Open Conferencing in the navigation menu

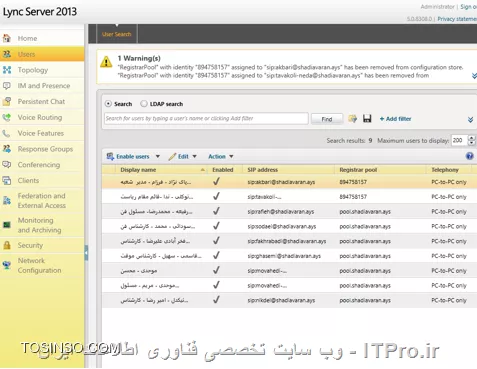pyautogui.click(x=39, y=165)
